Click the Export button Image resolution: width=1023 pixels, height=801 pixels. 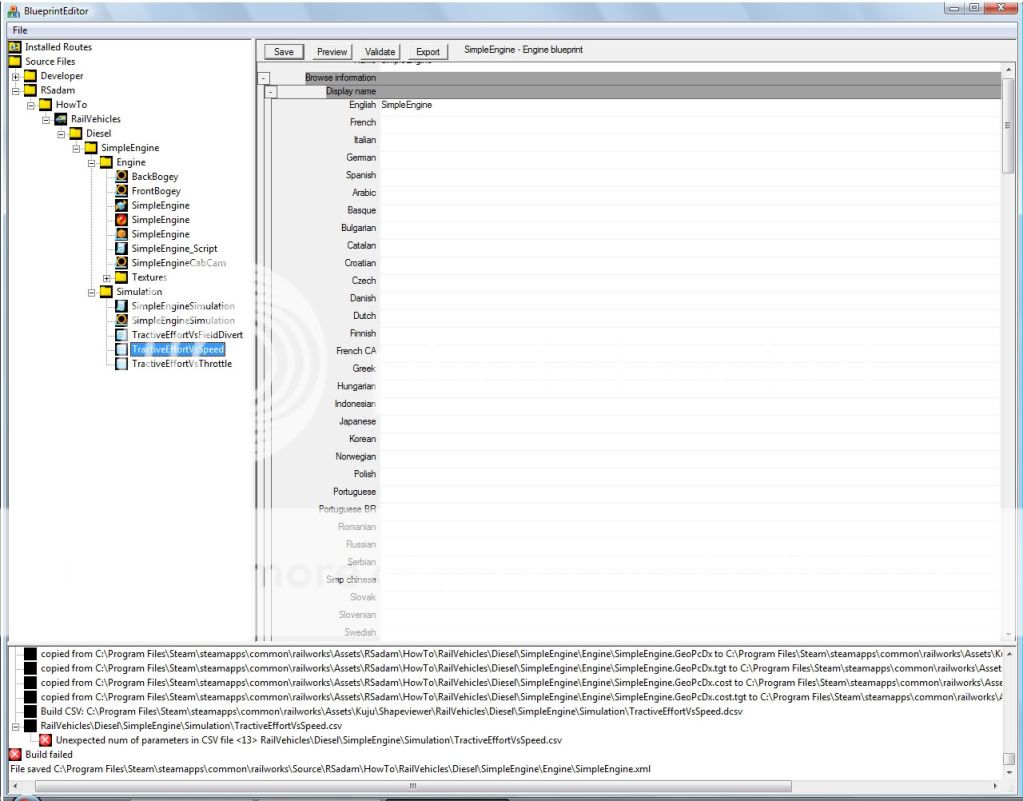(427, 51)
